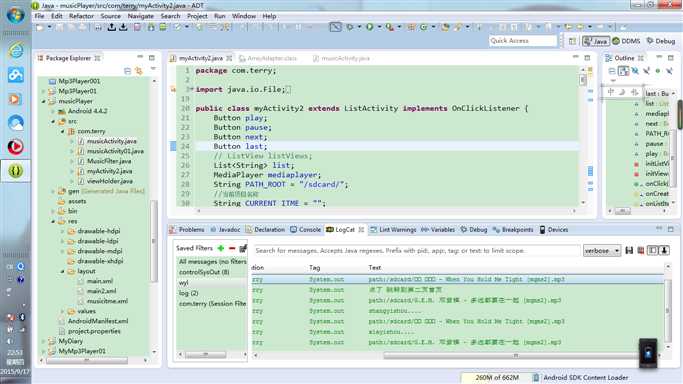Click the red media player taskbar icon
The width and height of the screenshot is (683, 384).
tap(16, 147)
